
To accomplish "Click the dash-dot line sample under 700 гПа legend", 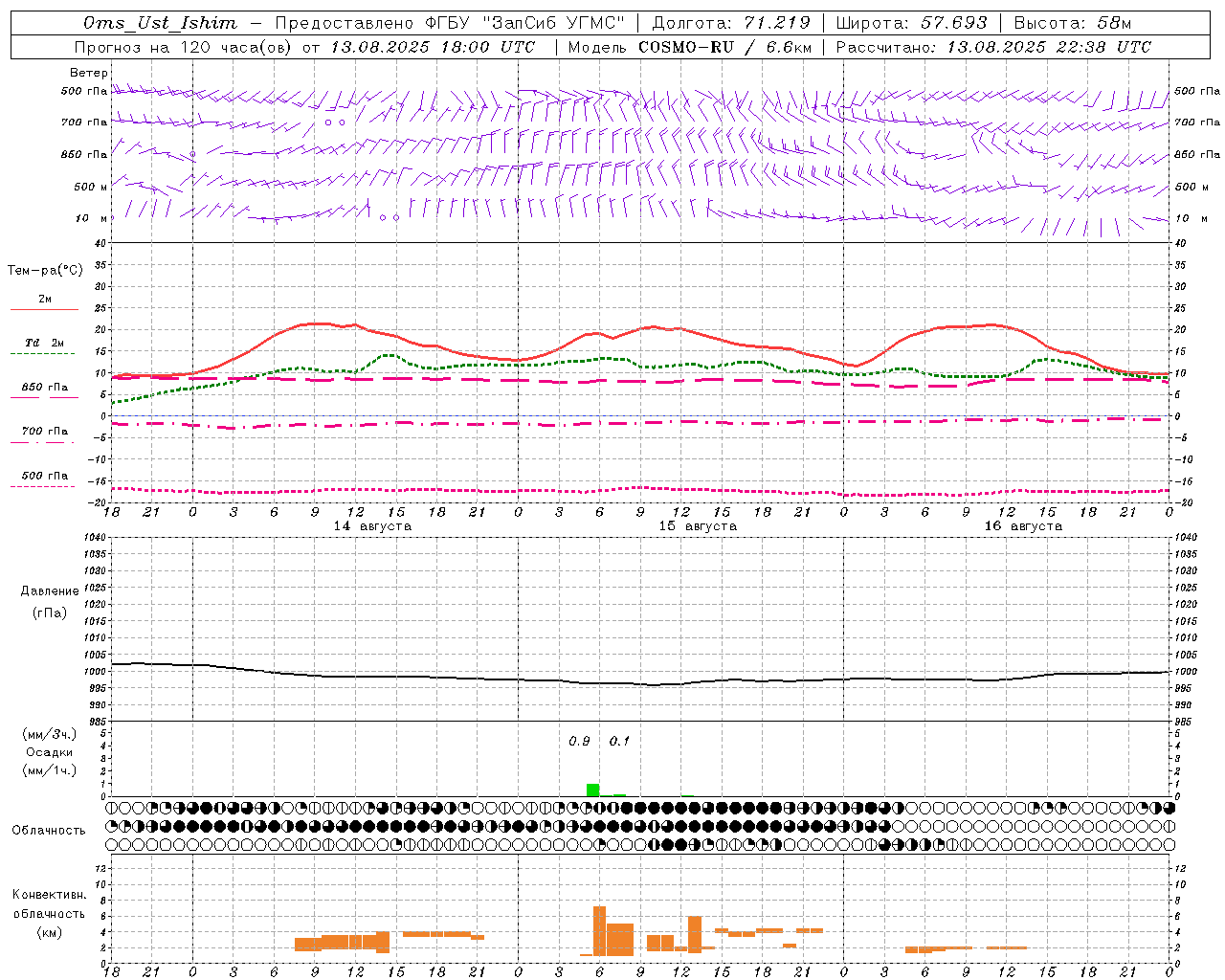I will coord(44,442).
